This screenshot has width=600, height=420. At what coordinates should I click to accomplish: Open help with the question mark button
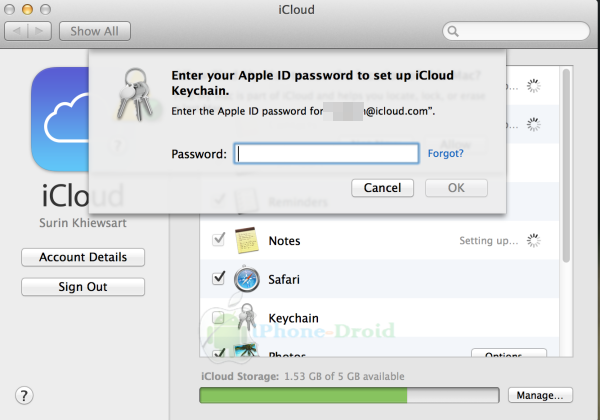click(x=26, y=395)
